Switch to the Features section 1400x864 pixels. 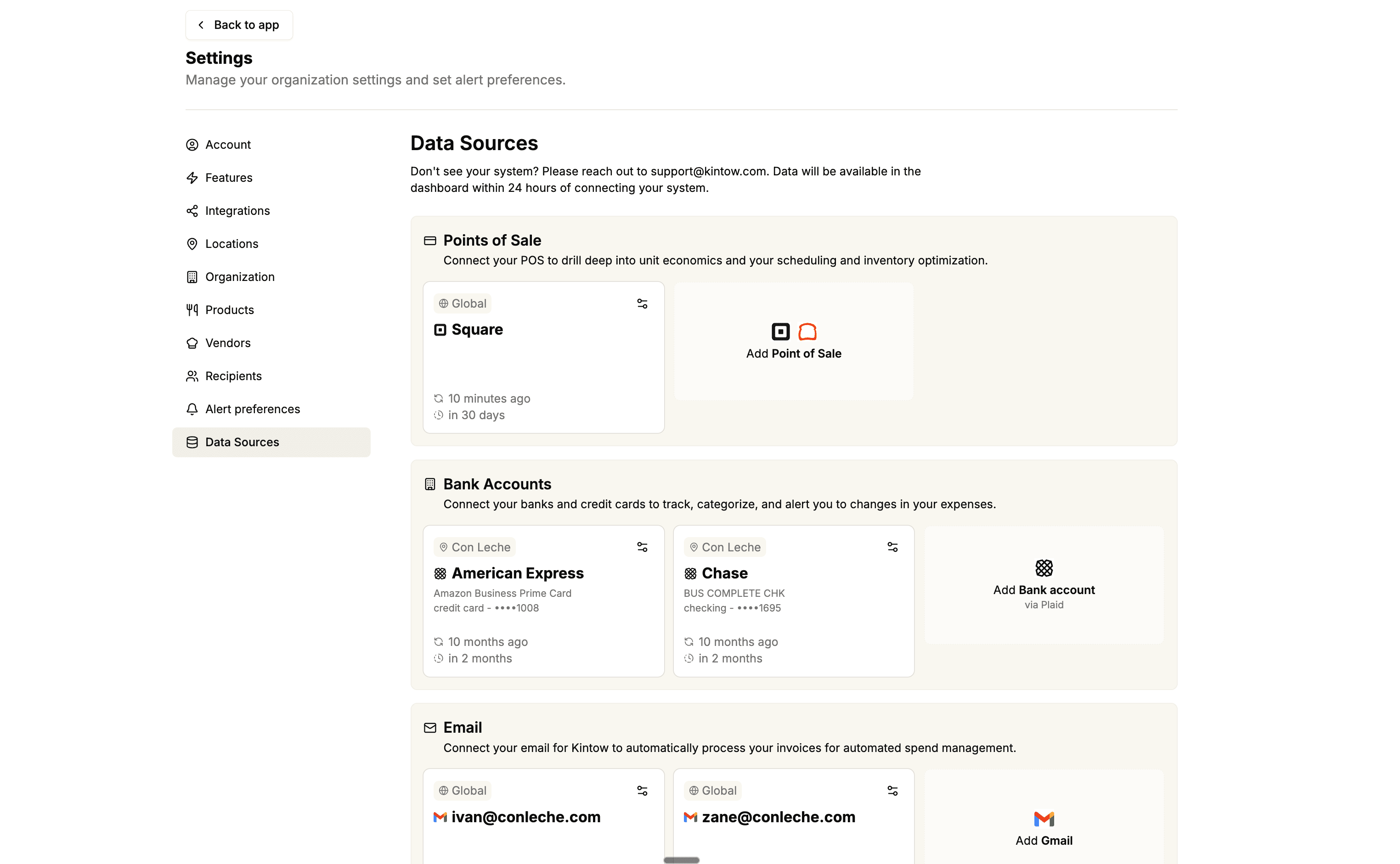228,178
